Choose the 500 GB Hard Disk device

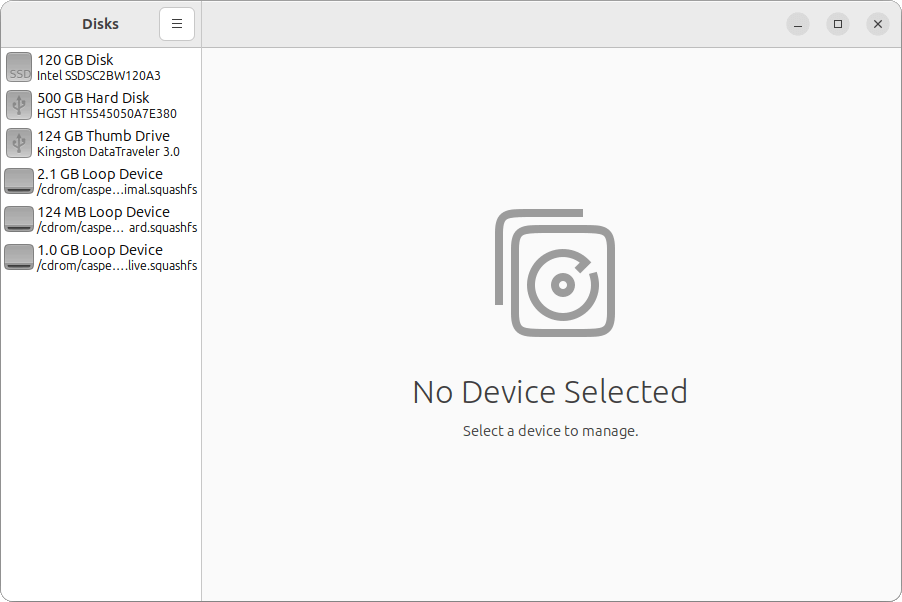(x=101, y=105)
